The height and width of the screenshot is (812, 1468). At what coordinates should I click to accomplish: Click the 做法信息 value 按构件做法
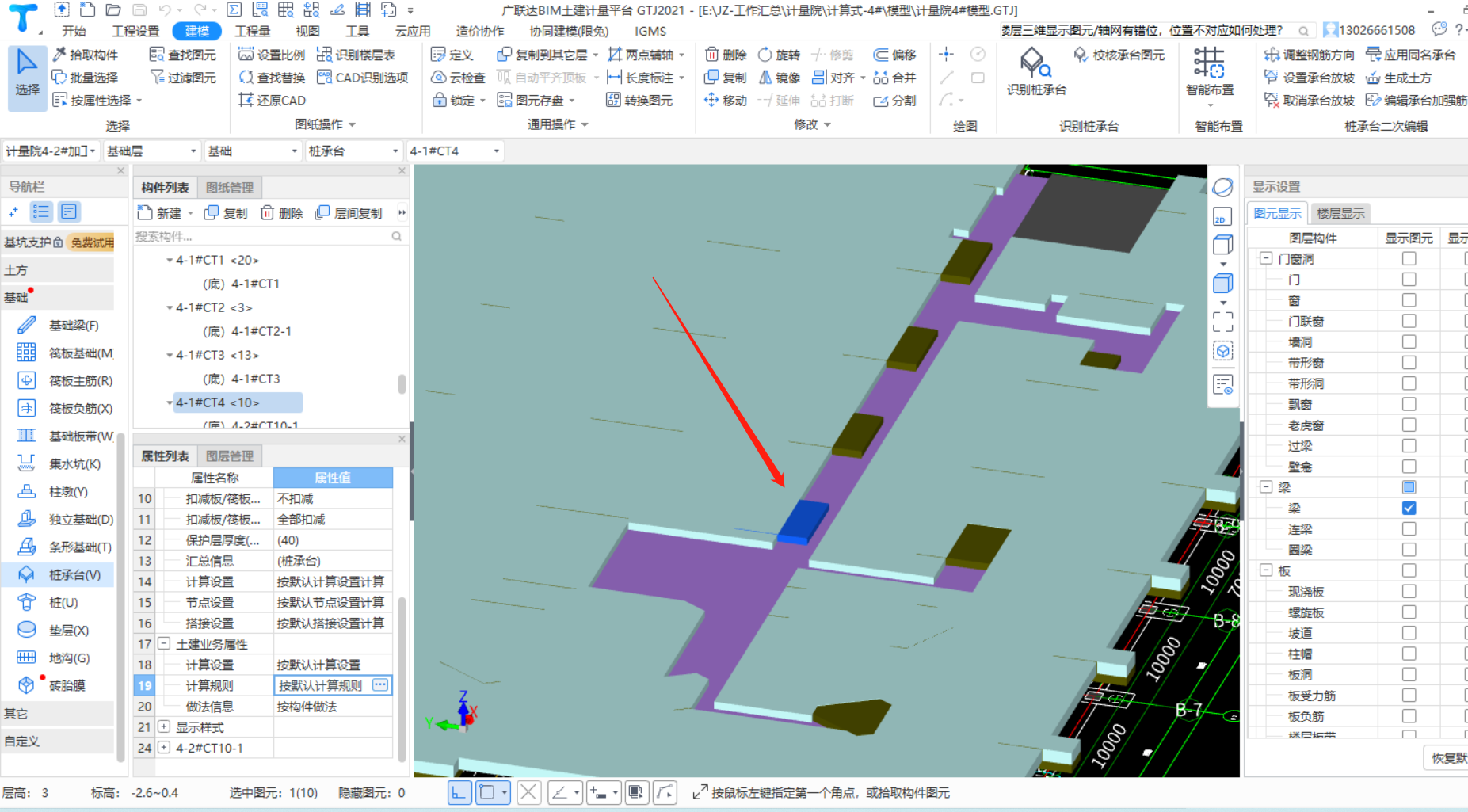point(333,706)
